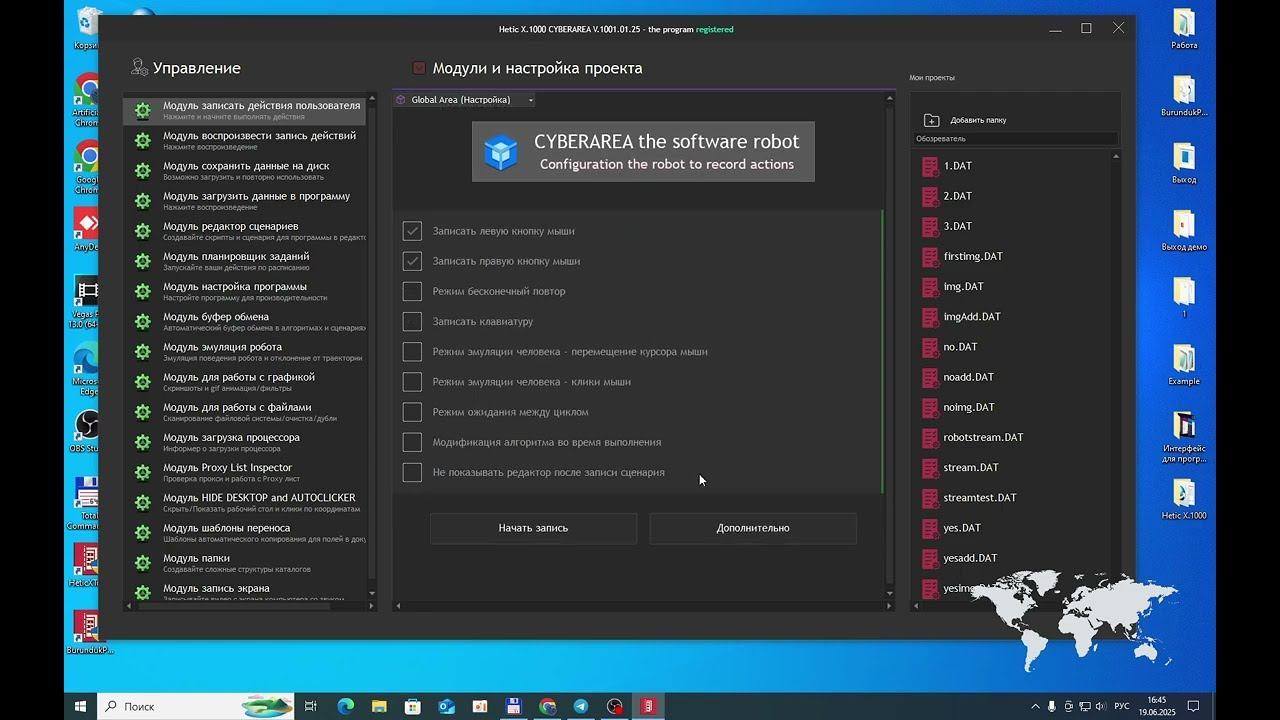
Task: Click gear icon beside Модуль загрузка процессора
Action: coord(143,442)
